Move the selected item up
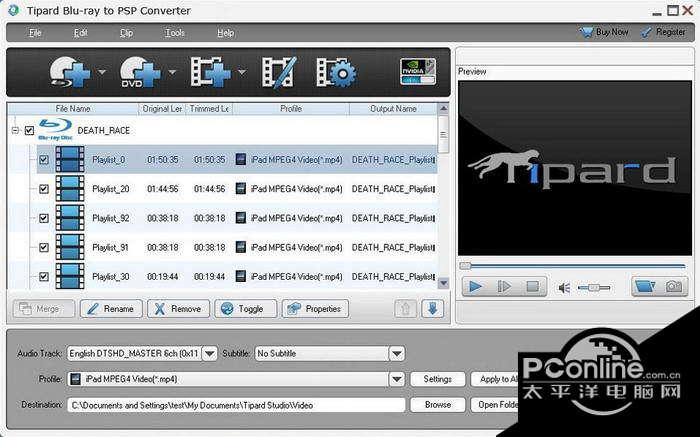The width and height of the screenshot is (700, 437). (405, 309)
